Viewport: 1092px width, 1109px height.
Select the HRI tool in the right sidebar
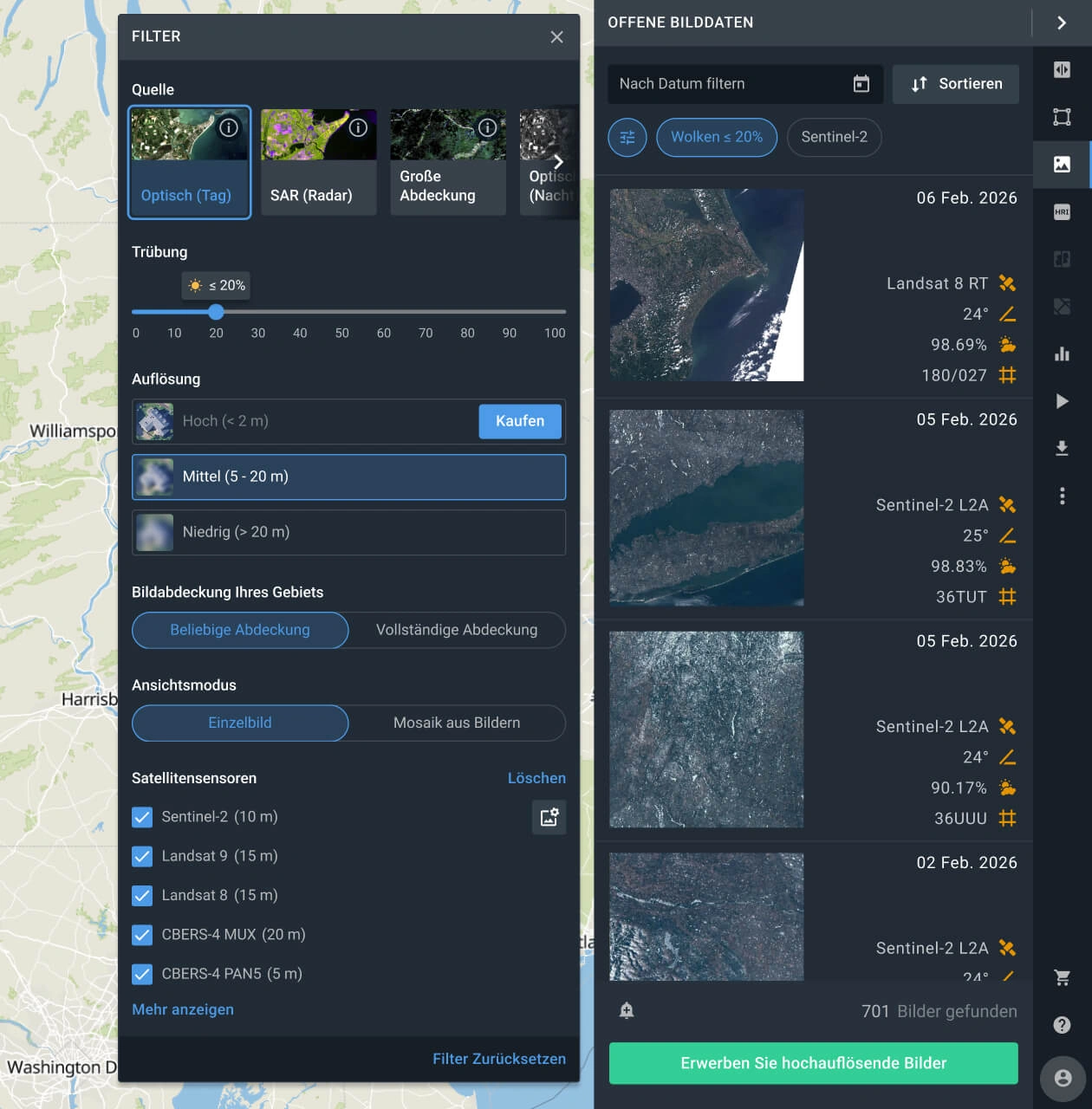click(1063, 211)
